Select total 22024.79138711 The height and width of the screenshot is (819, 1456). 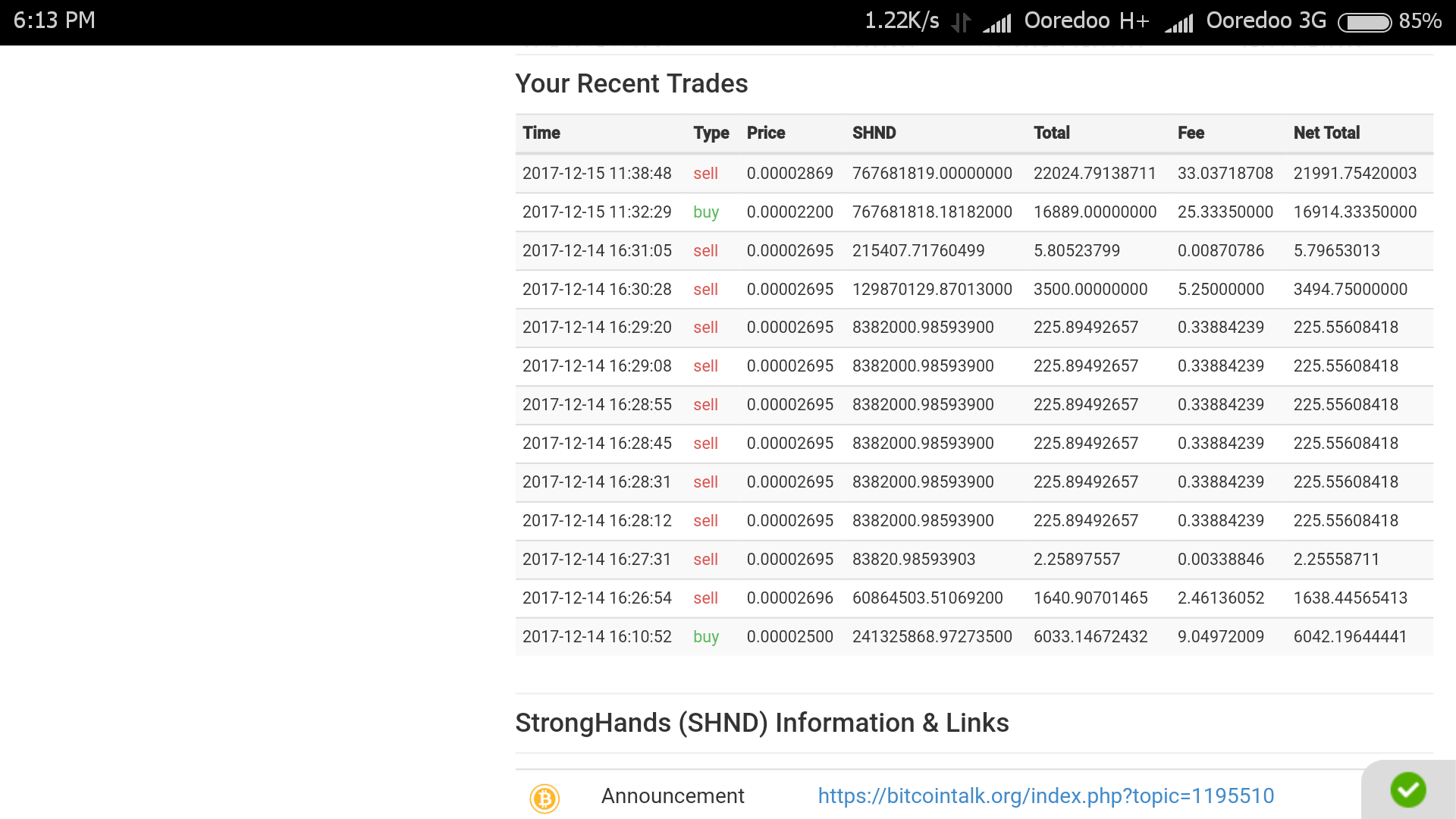[x=1094, y=173]
